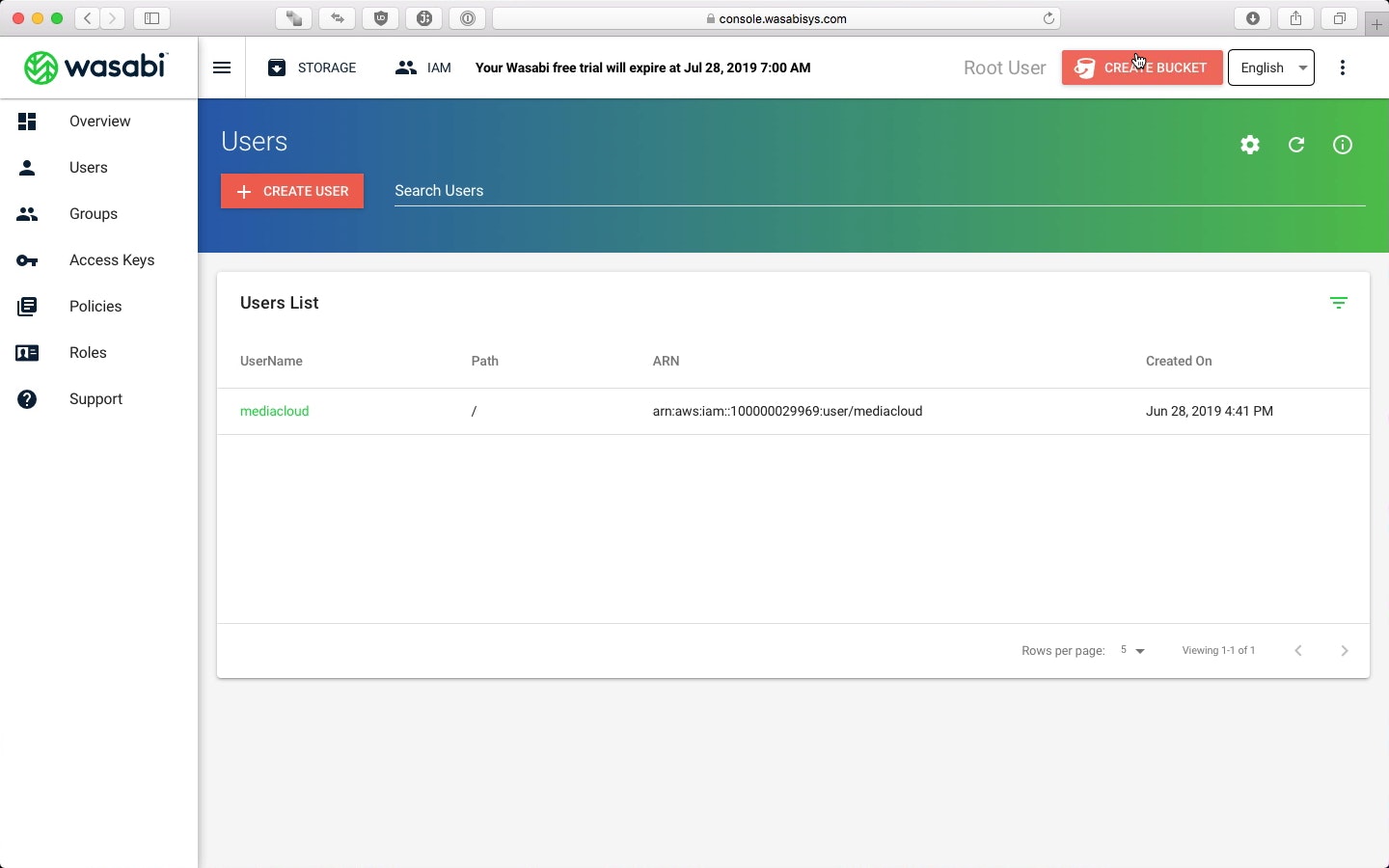Viewport: 1389px width, 868px height.
Task: Click the Policies document icon
Action: coord(27,307)
